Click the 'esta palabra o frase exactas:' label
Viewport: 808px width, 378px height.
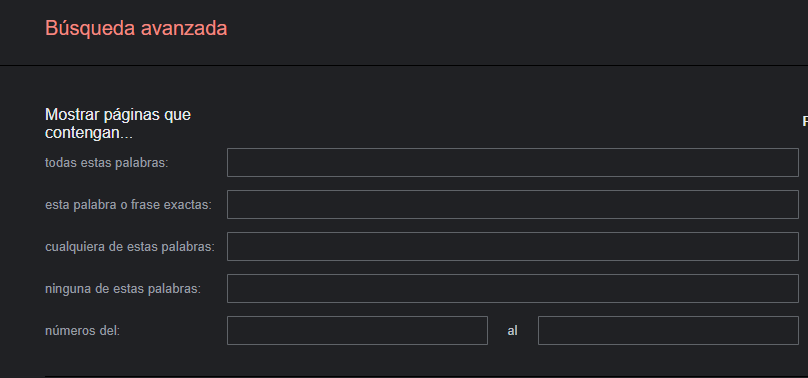(128, 204)
